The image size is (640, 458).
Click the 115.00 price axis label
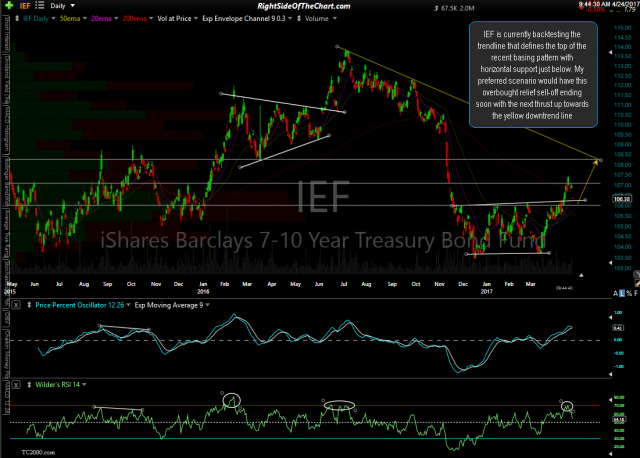click(x=623, y=28)
